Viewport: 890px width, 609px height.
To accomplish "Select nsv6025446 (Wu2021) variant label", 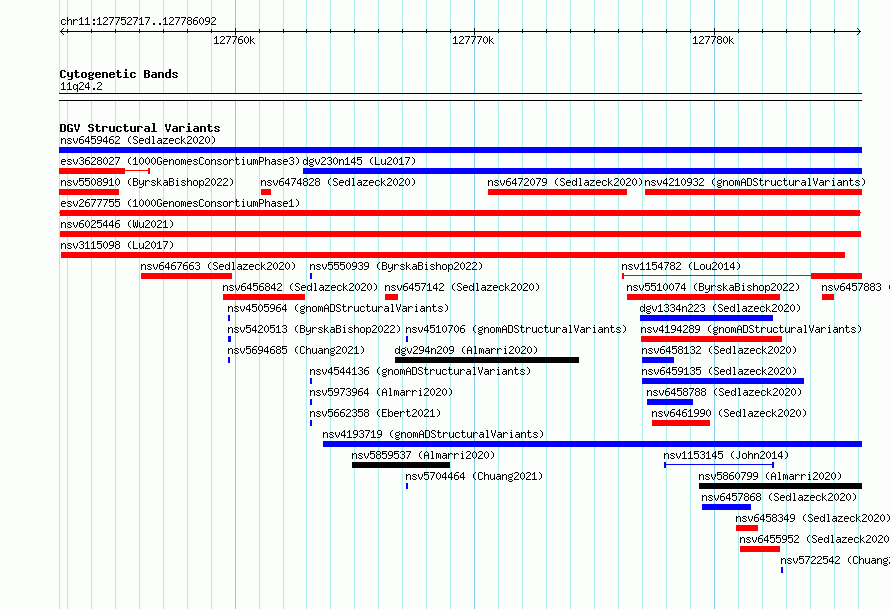I will [117, 224].
